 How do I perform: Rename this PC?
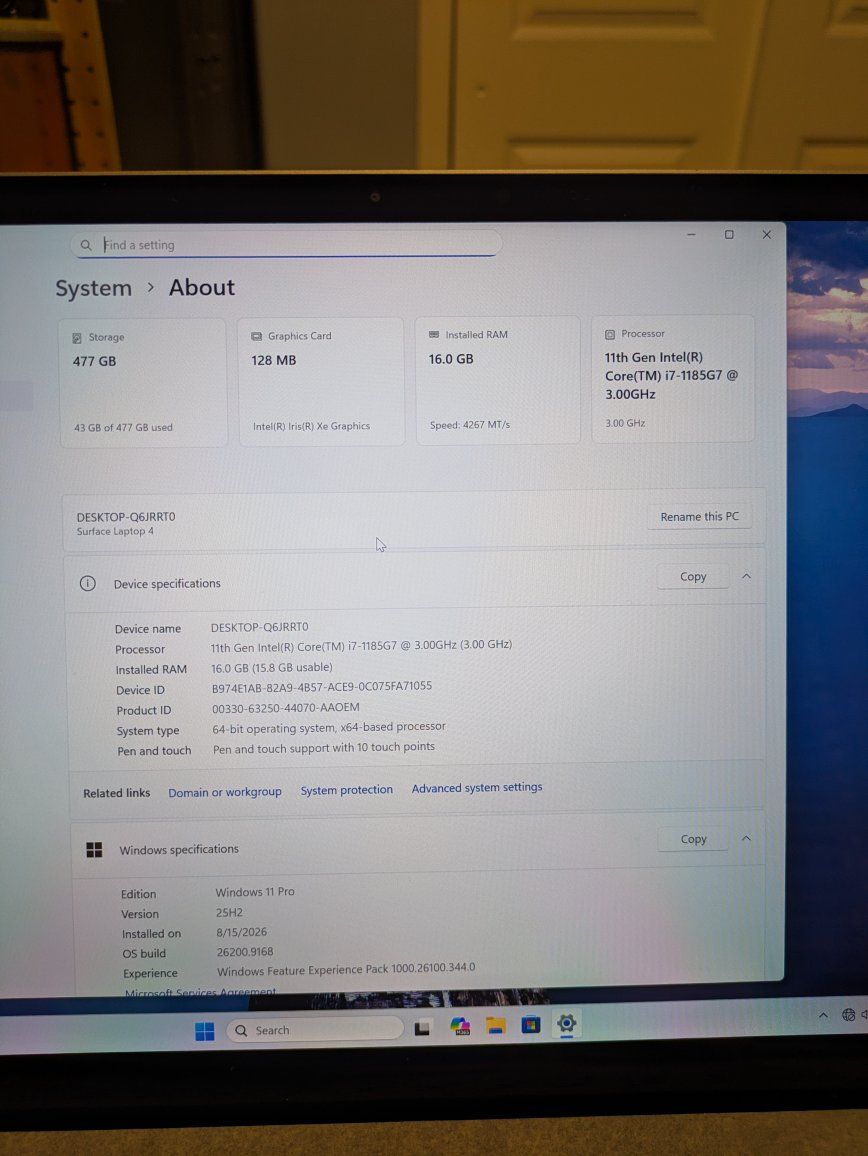pos(699,516)
